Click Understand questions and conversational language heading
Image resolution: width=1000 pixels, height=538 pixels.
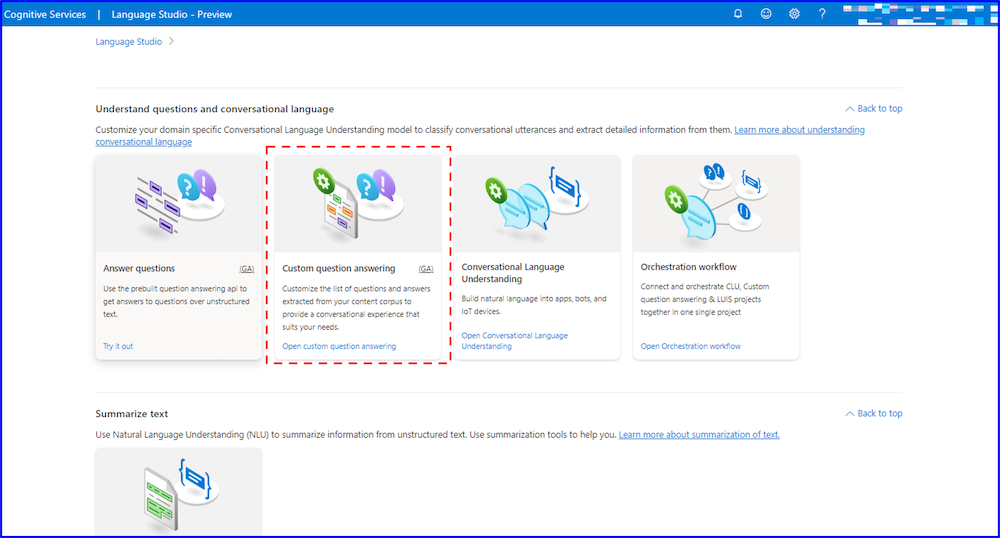[215, 109]
